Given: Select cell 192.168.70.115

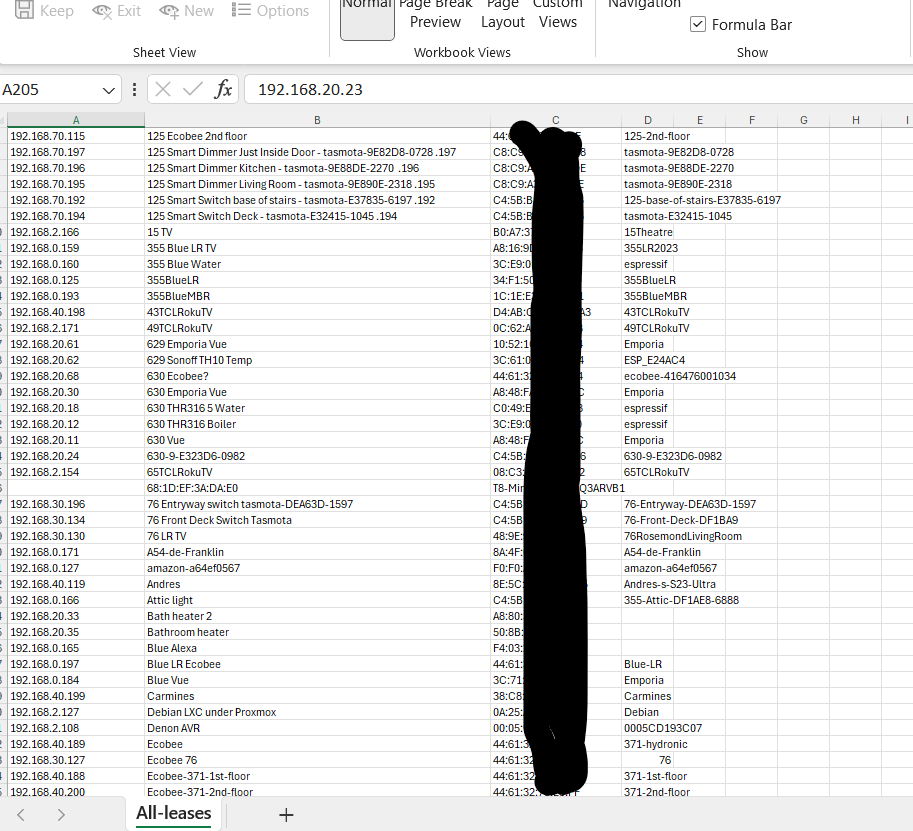Looking at the screenshot, I should coord(76,136).
